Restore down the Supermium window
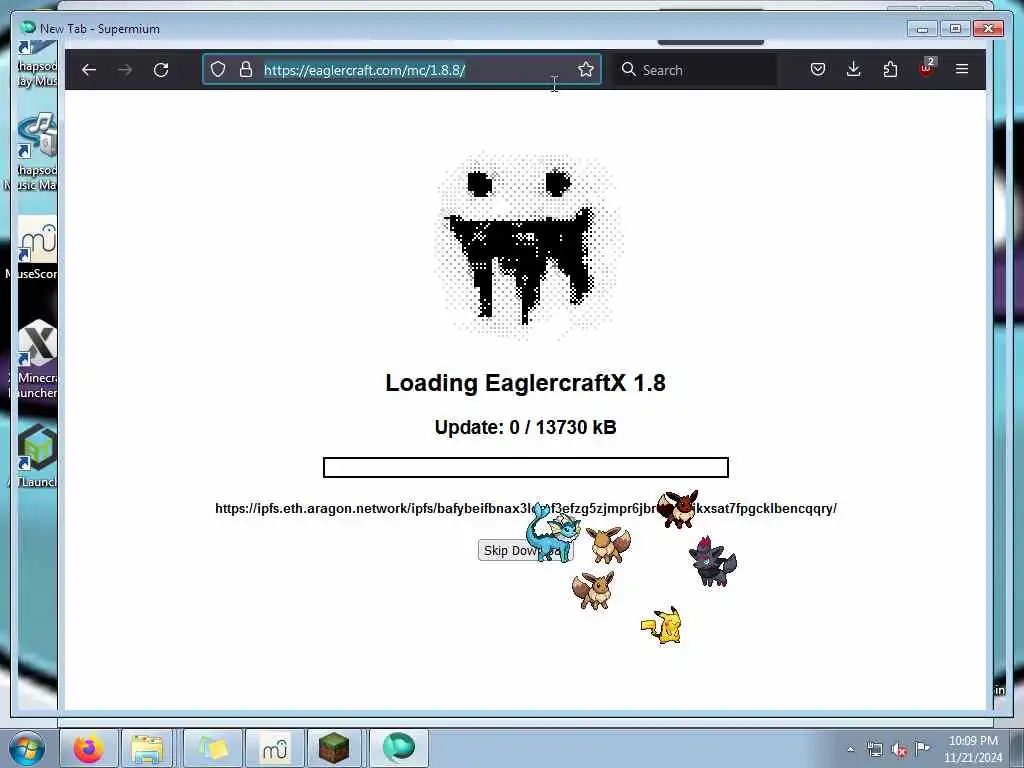Screen dimensions: 1024x768 (955, 29)
